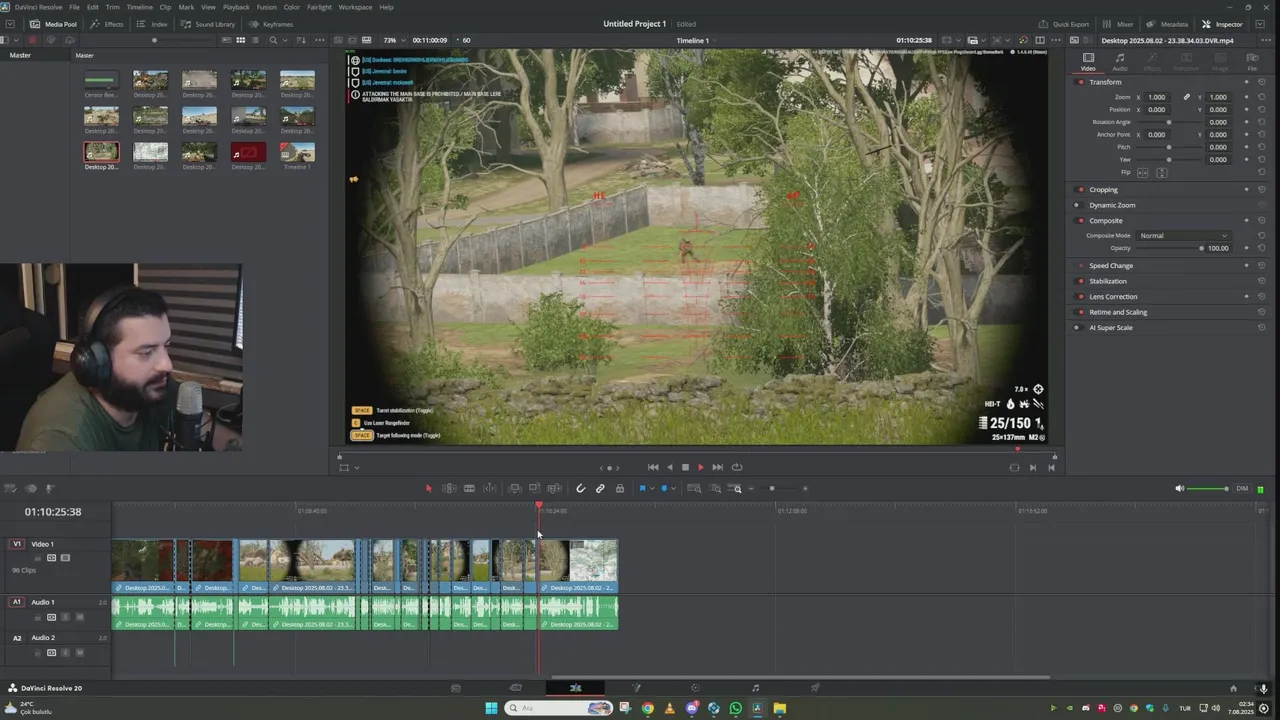
Task: Switch media pool to list view
Action: 257,40
